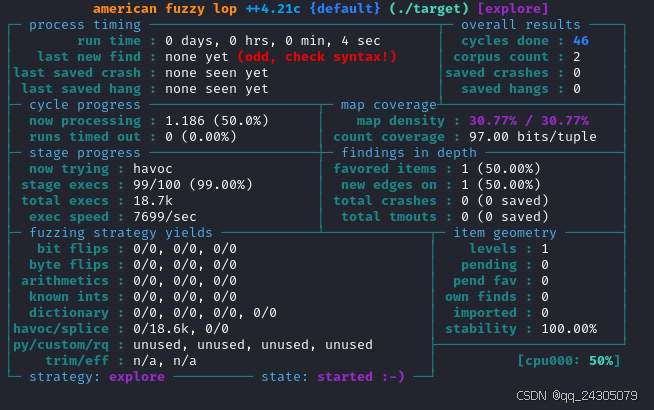654x410 pixels.
Task: Click the 'byte flips' label
Action: (x=69, y=265)
